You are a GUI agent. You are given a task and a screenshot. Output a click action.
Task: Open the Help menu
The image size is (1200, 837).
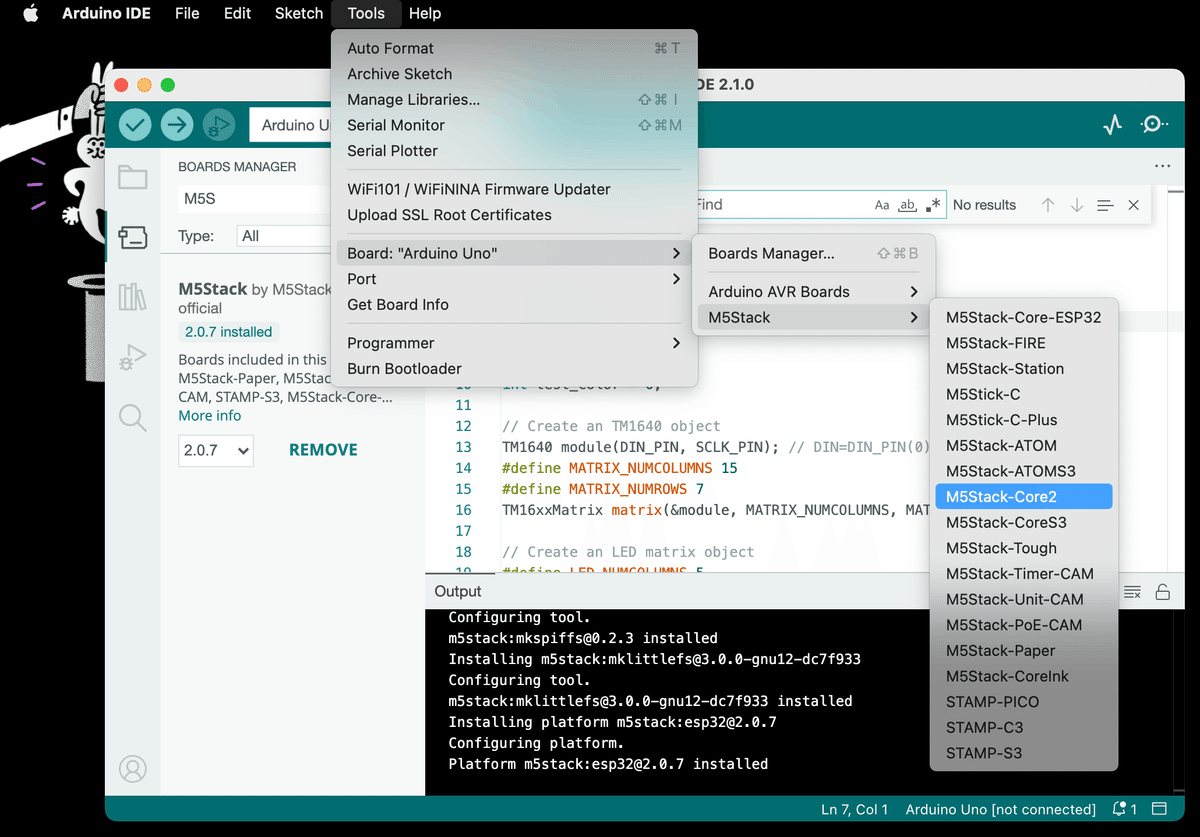425,14
